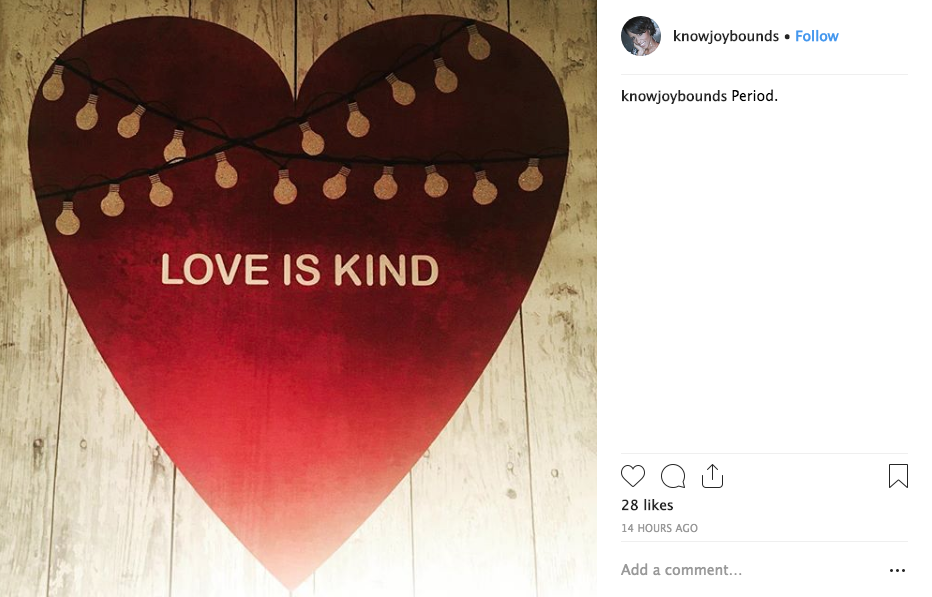The height and width of the screenshot is (597, 932).
Task: Like the post with the heart icon
Action: 633,476
